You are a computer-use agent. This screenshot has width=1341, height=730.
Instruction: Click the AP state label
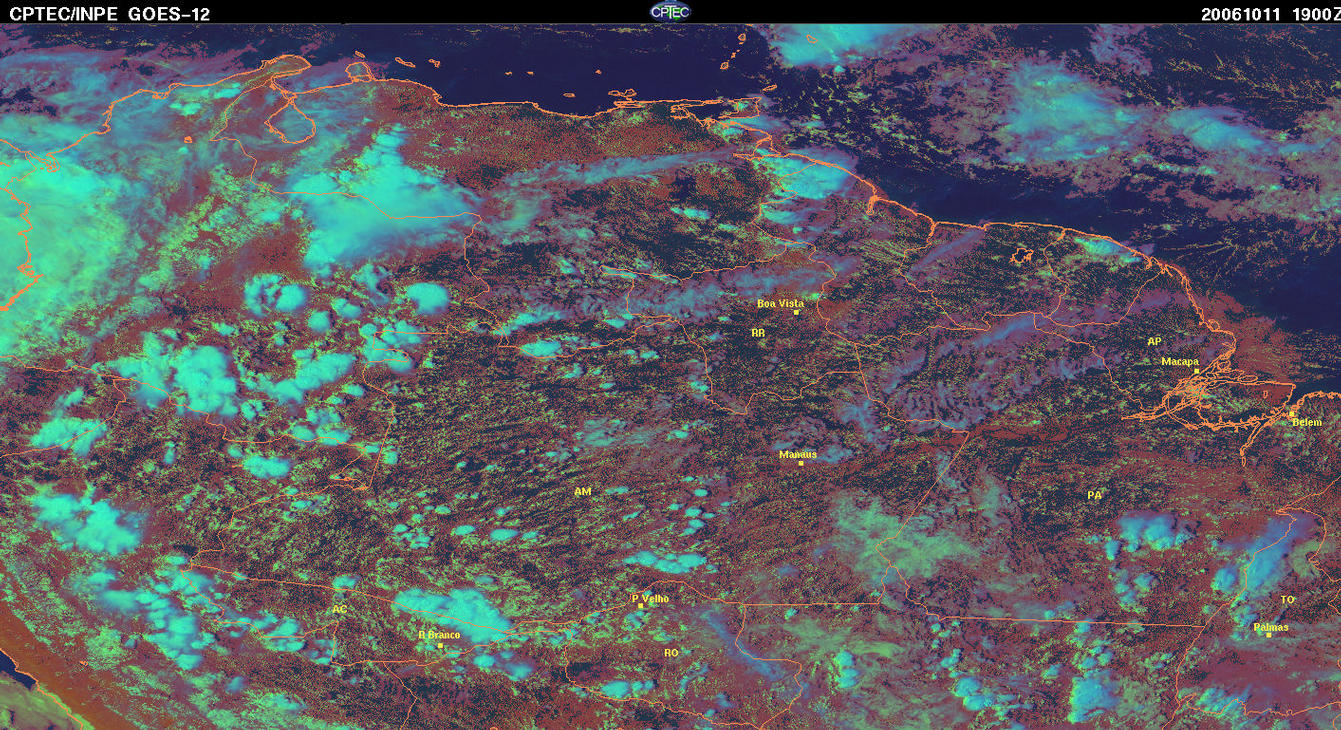pos(1154,341)
